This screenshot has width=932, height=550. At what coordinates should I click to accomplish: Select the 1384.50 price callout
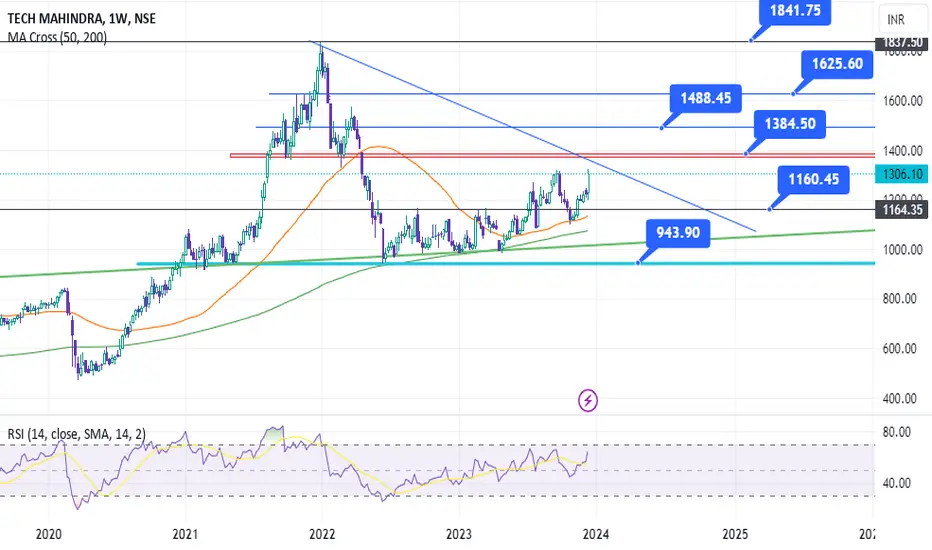tap(790, 124)
